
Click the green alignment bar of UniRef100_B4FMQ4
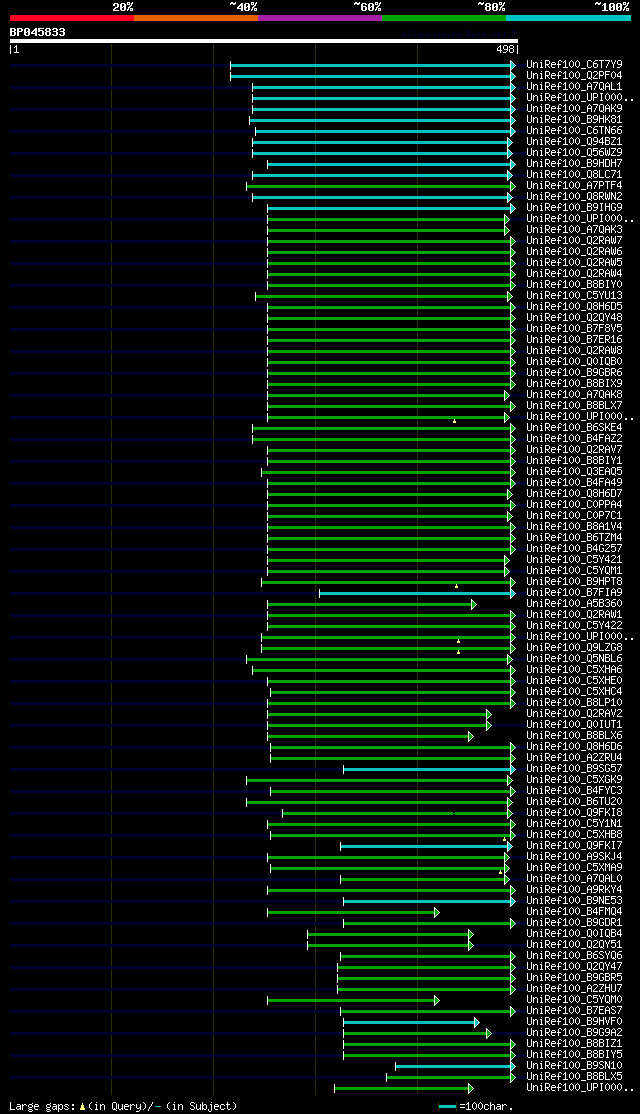[353, 912]
